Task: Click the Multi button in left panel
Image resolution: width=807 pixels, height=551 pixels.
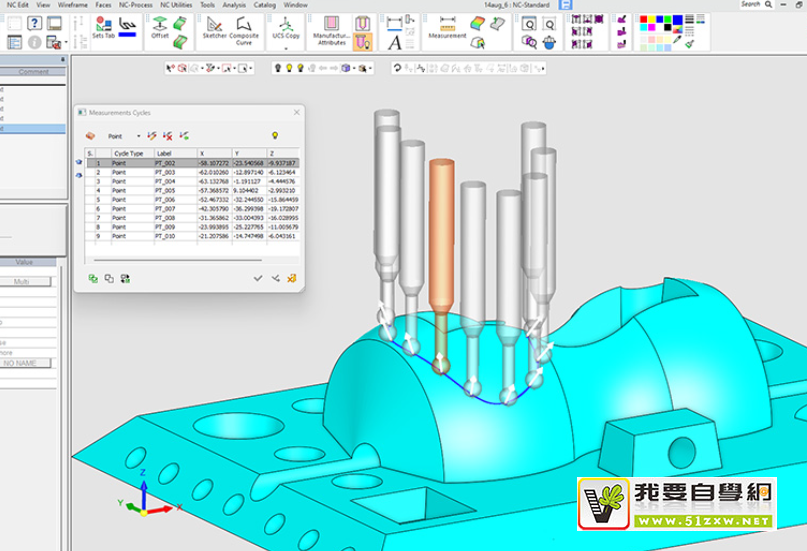Action: 19,282
